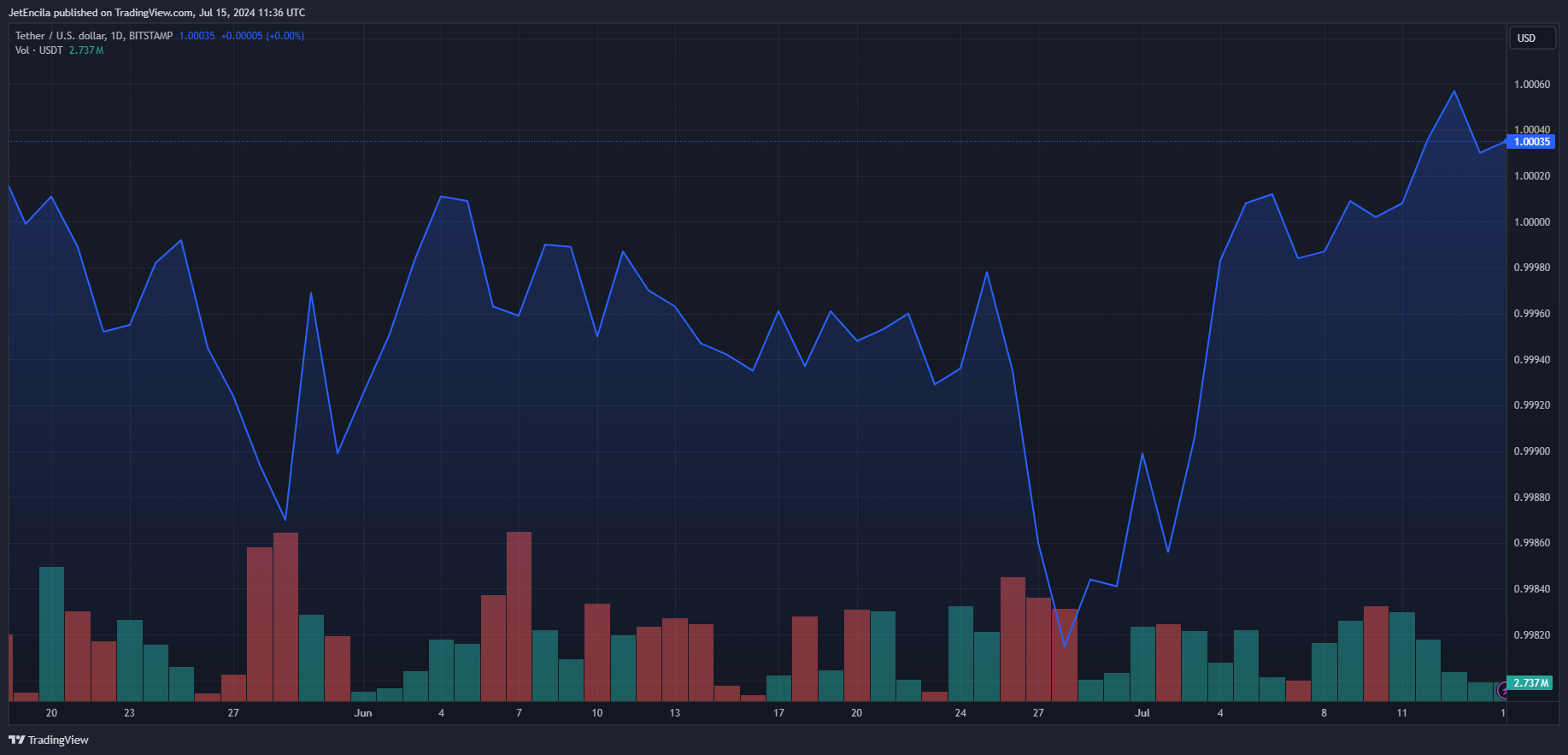Click the 0.99940 price axis label
The image size is (1568, 755).
click(1532, 360)
